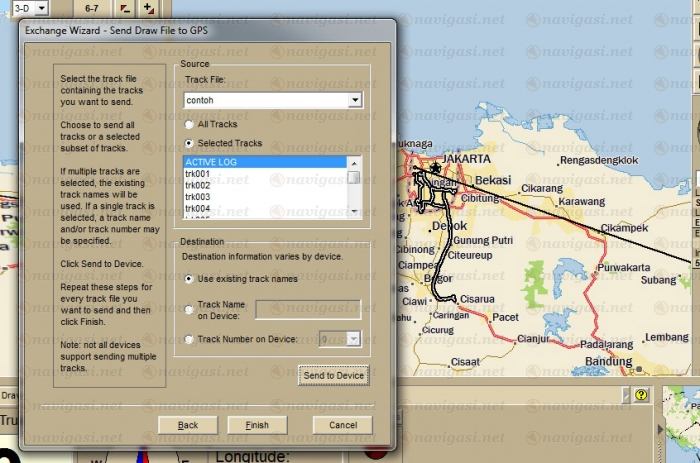Click the yellow help question mark icon
This screenshot has width=700, height=463.
[x=641, y=395]
